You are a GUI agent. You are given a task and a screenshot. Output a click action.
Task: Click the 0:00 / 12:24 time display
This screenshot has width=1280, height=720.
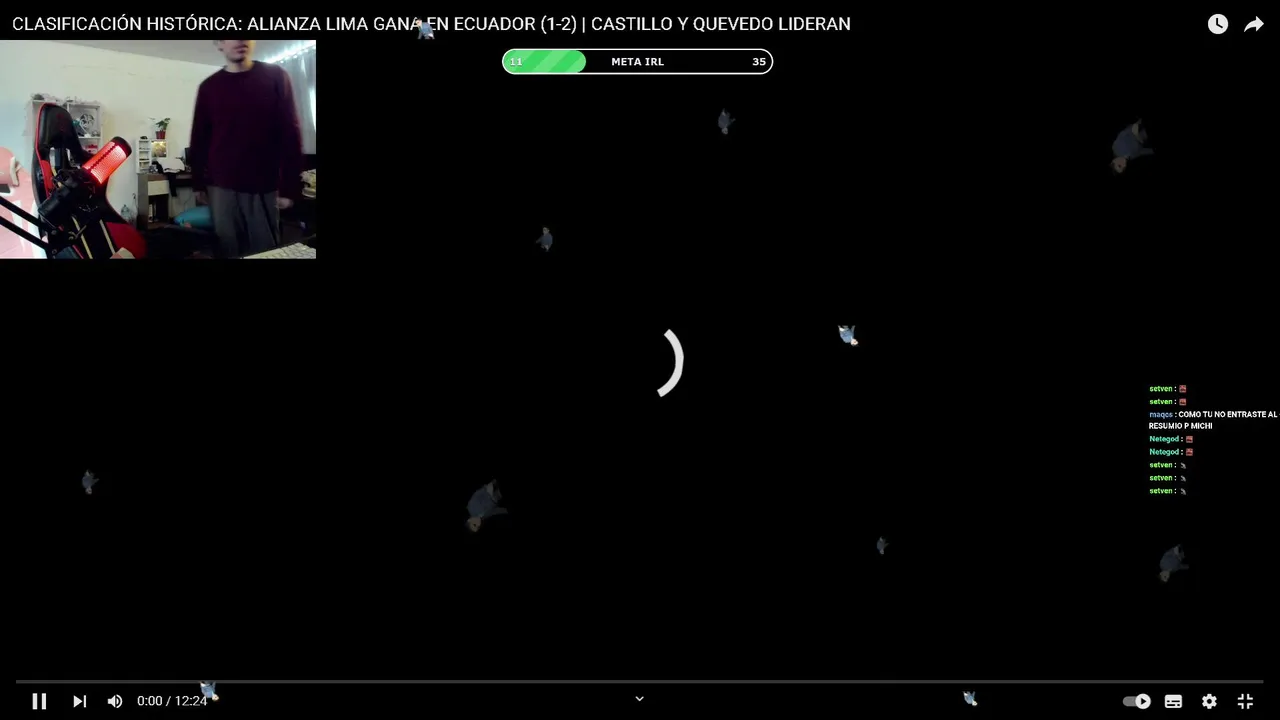[x=172, y=701]
